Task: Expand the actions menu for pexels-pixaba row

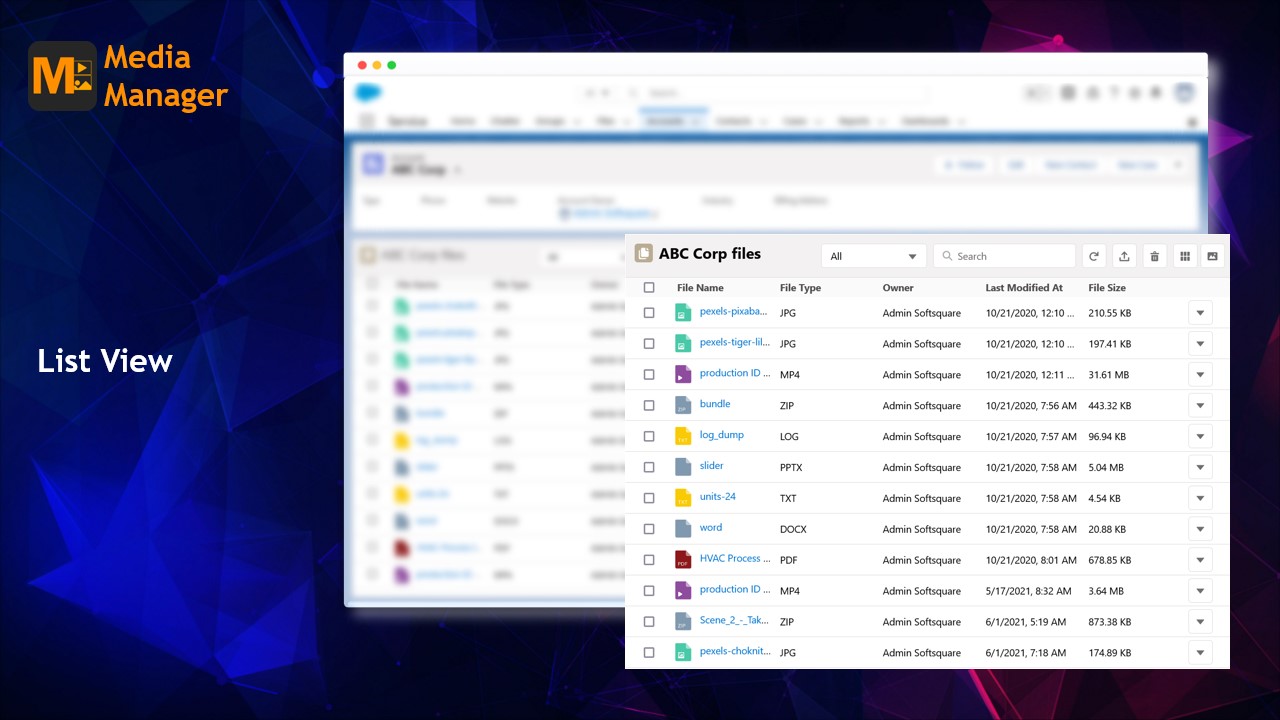Action: tap(1200, 312)
